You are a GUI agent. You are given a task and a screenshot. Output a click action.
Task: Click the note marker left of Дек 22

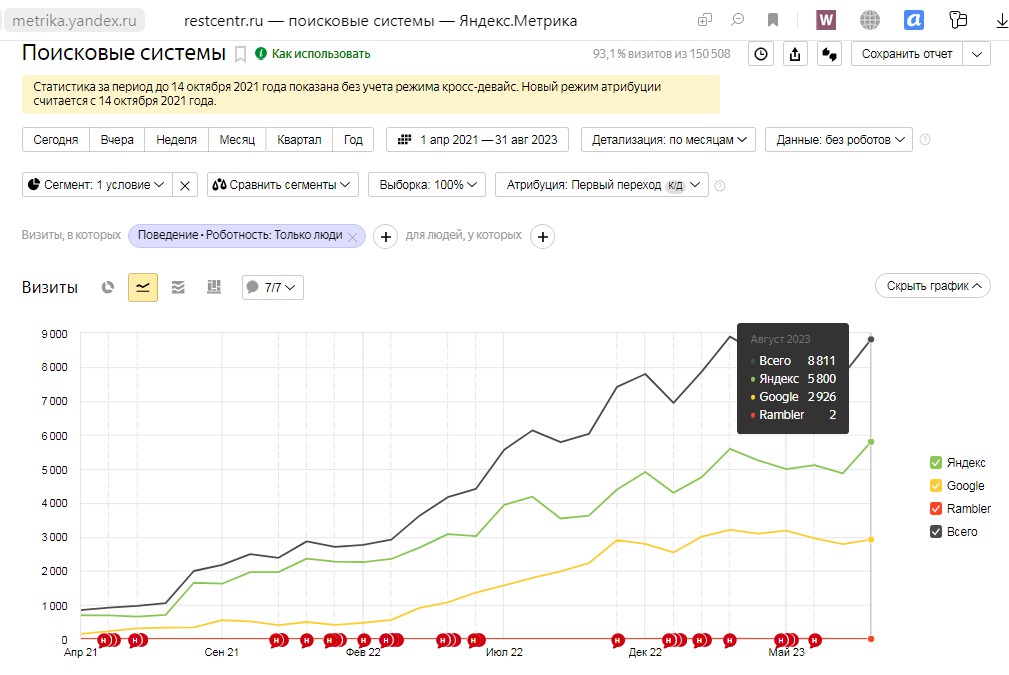(x=618, y=640)
